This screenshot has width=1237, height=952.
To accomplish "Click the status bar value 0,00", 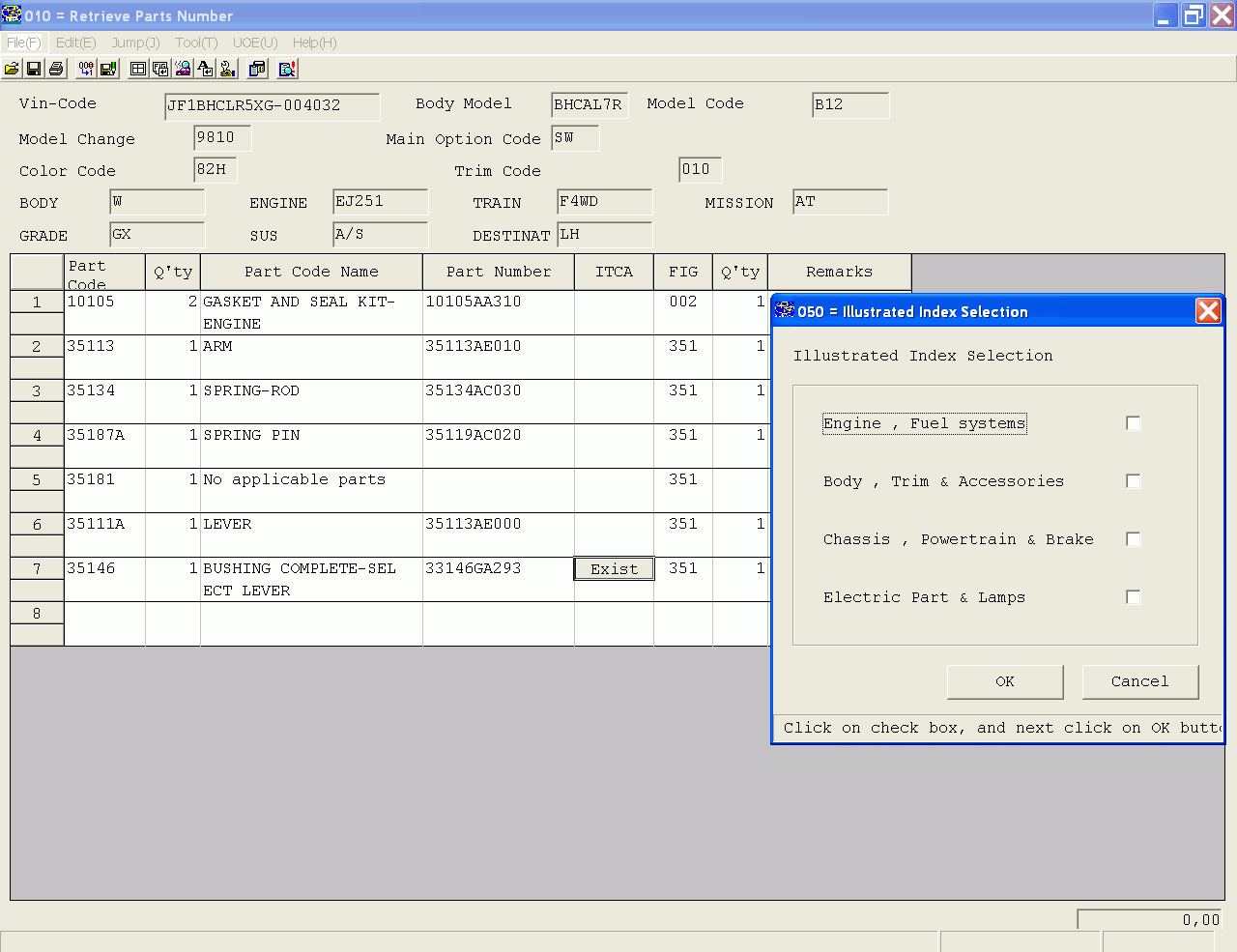I will coord(1150,919).
